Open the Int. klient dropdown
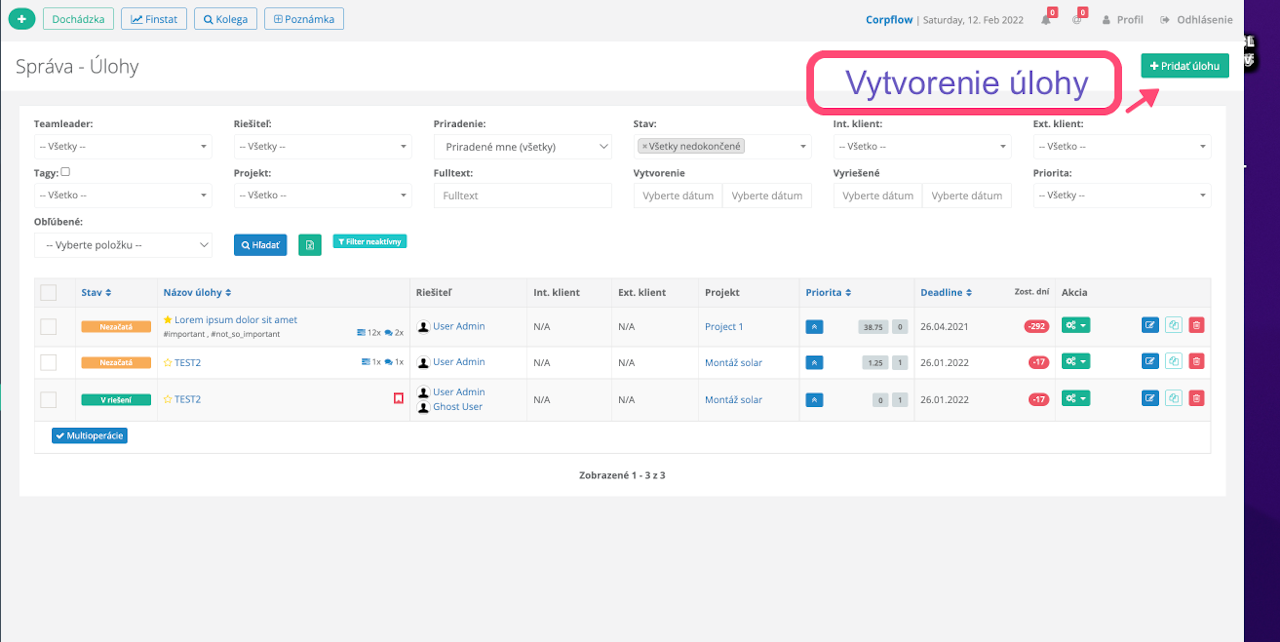Viewport: 1280px width, 642px height. tap(922, 146)
